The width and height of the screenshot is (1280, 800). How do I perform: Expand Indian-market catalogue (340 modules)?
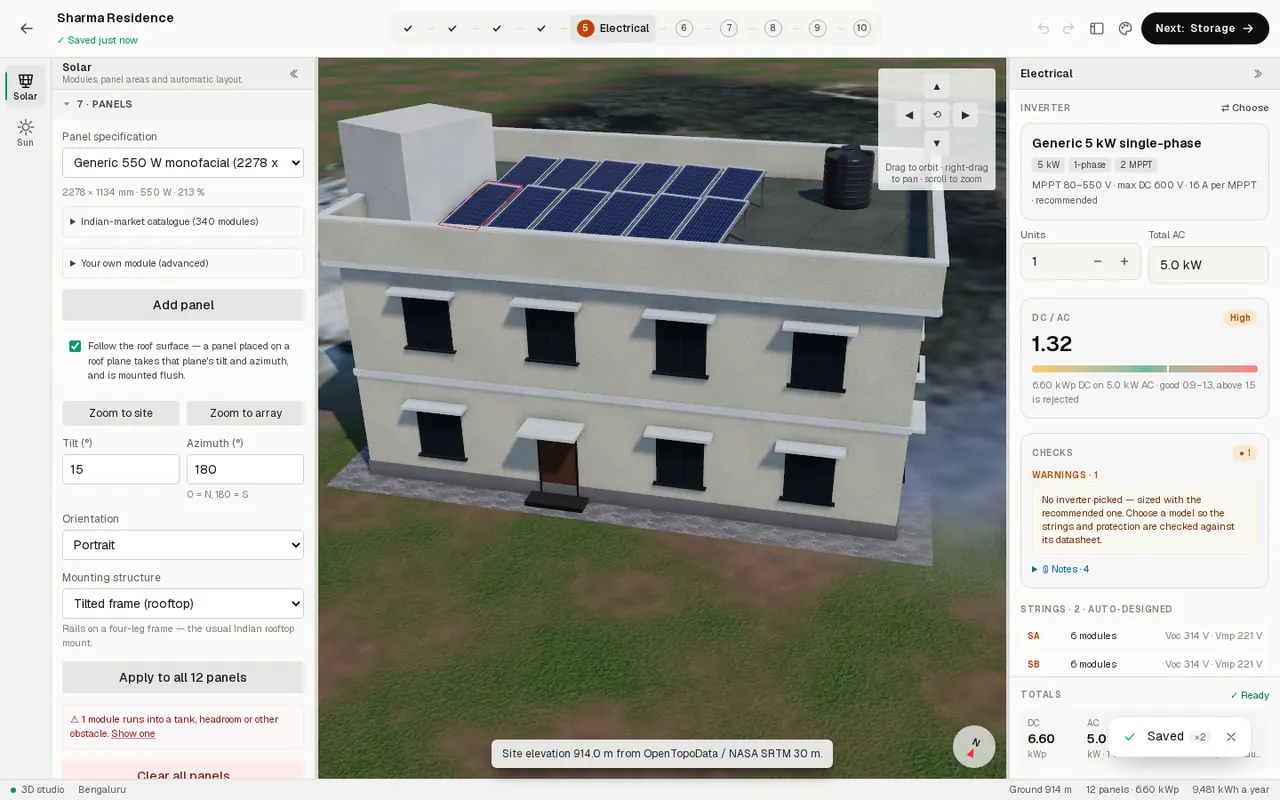183,221
